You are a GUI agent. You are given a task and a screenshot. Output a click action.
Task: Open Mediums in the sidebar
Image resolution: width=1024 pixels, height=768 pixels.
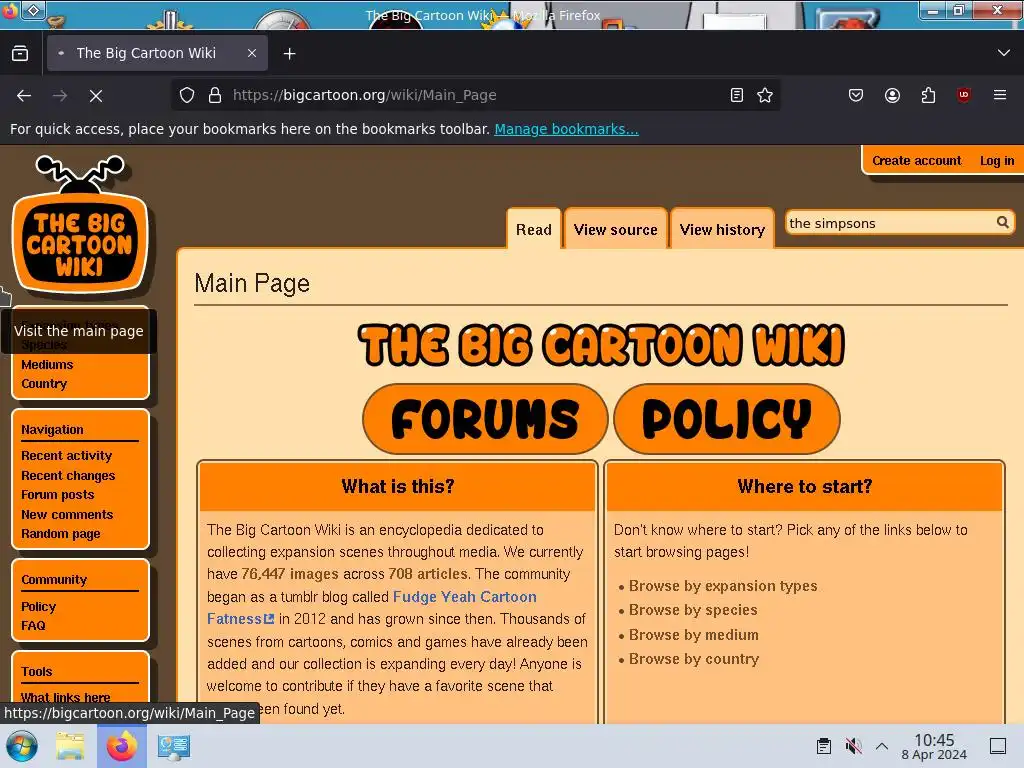coord(47,364)
